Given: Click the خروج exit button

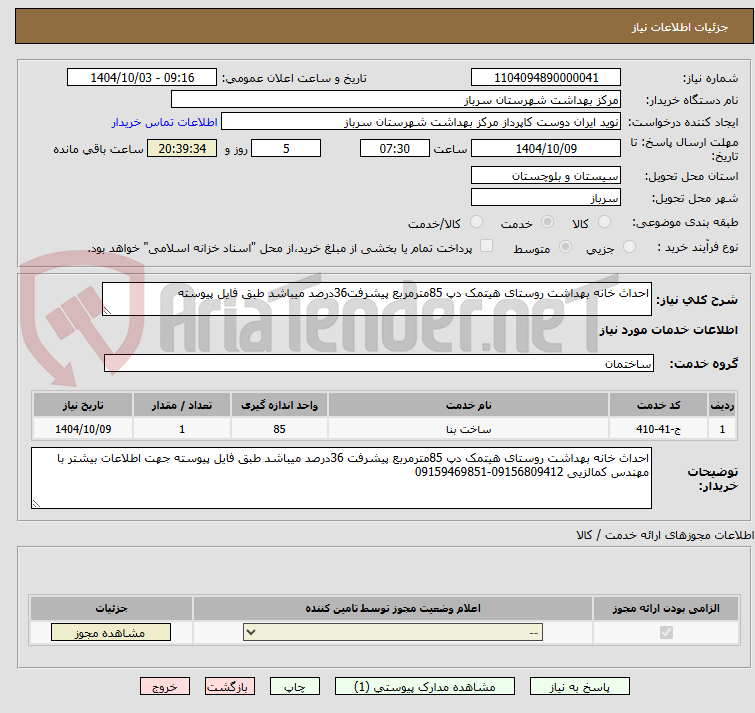Looking at the screenshot, I should [164, 687].
